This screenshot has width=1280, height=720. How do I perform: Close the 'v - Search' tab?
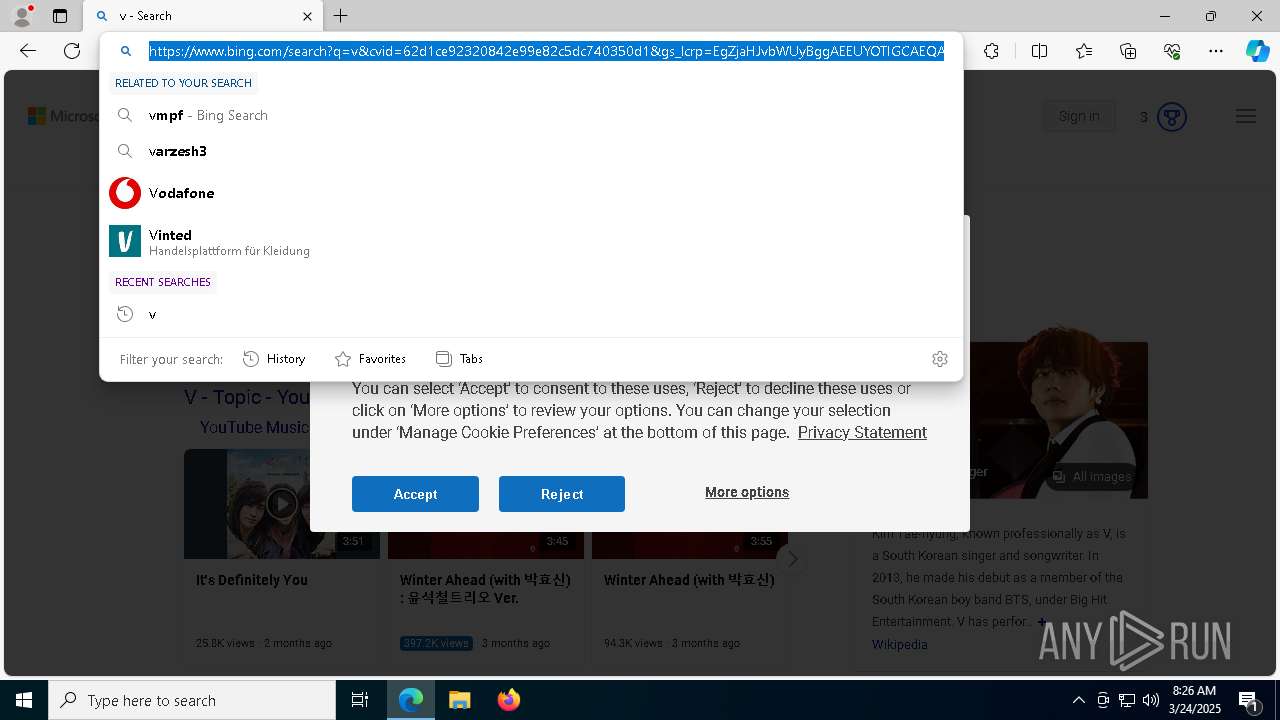[307, 16]
